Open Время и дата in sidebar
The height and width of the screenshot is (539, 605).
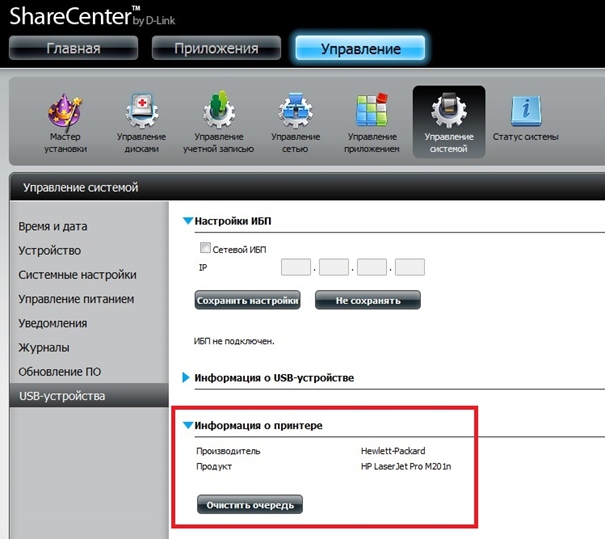pos(53,227)
